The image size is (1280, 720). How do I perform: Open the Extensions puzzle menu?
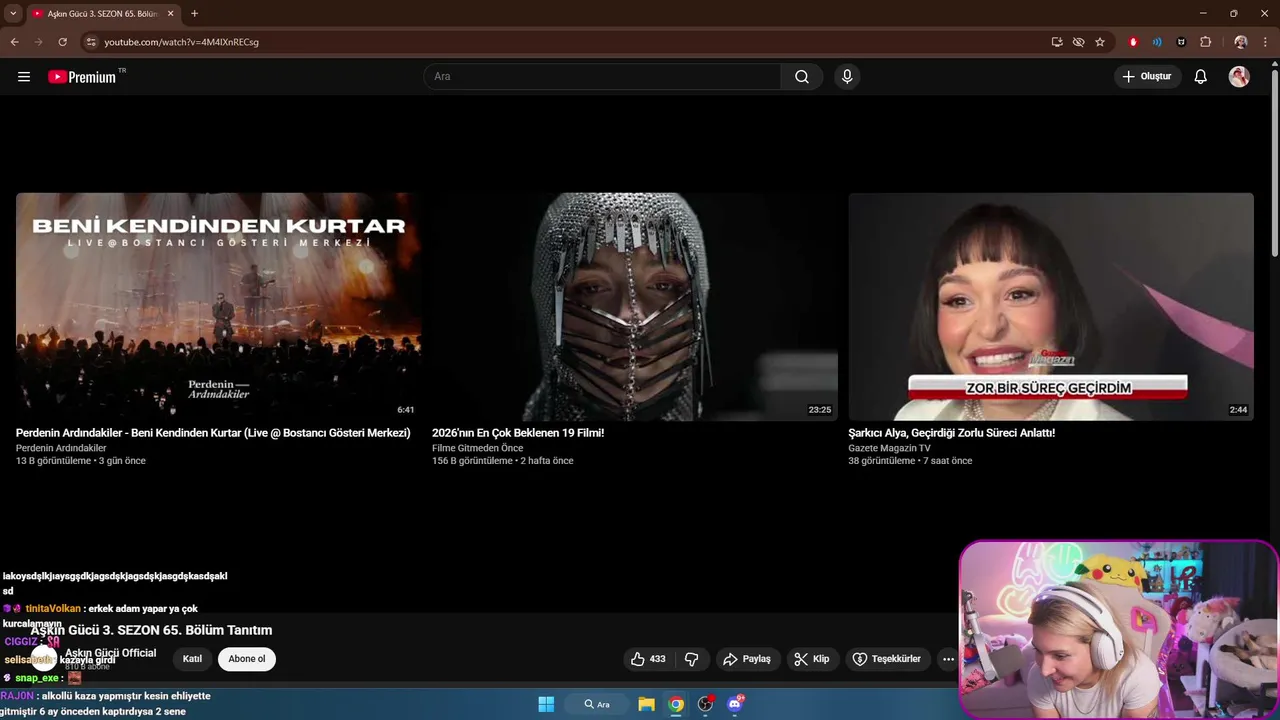coord(1205,42)
